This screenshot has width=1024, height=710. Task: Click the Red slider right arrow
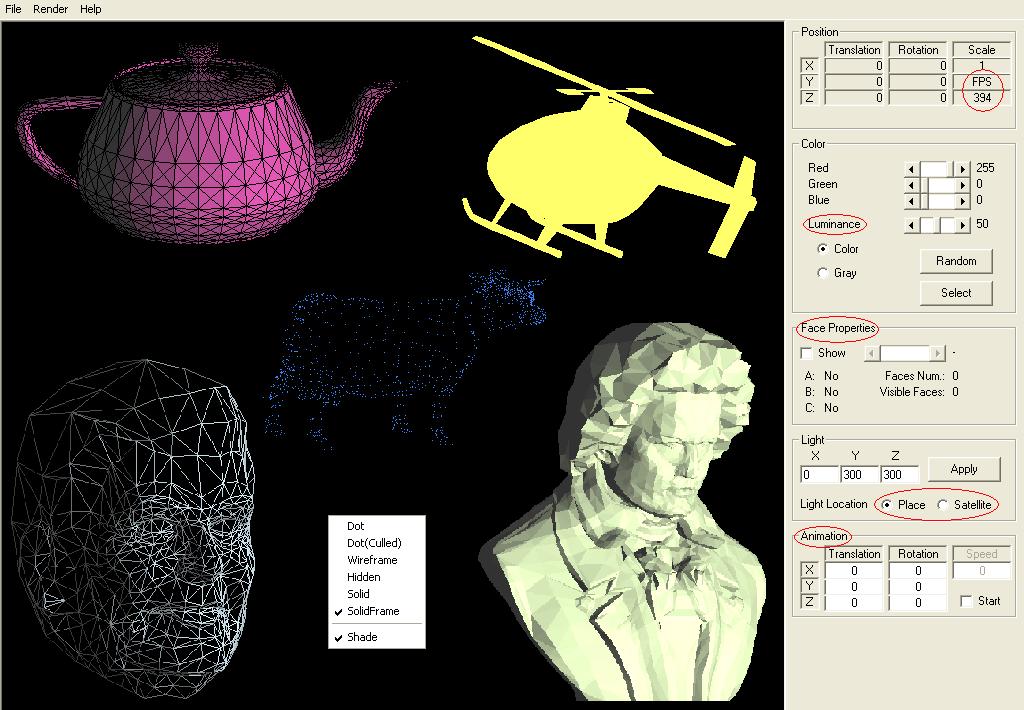click(x=962, y=169)
